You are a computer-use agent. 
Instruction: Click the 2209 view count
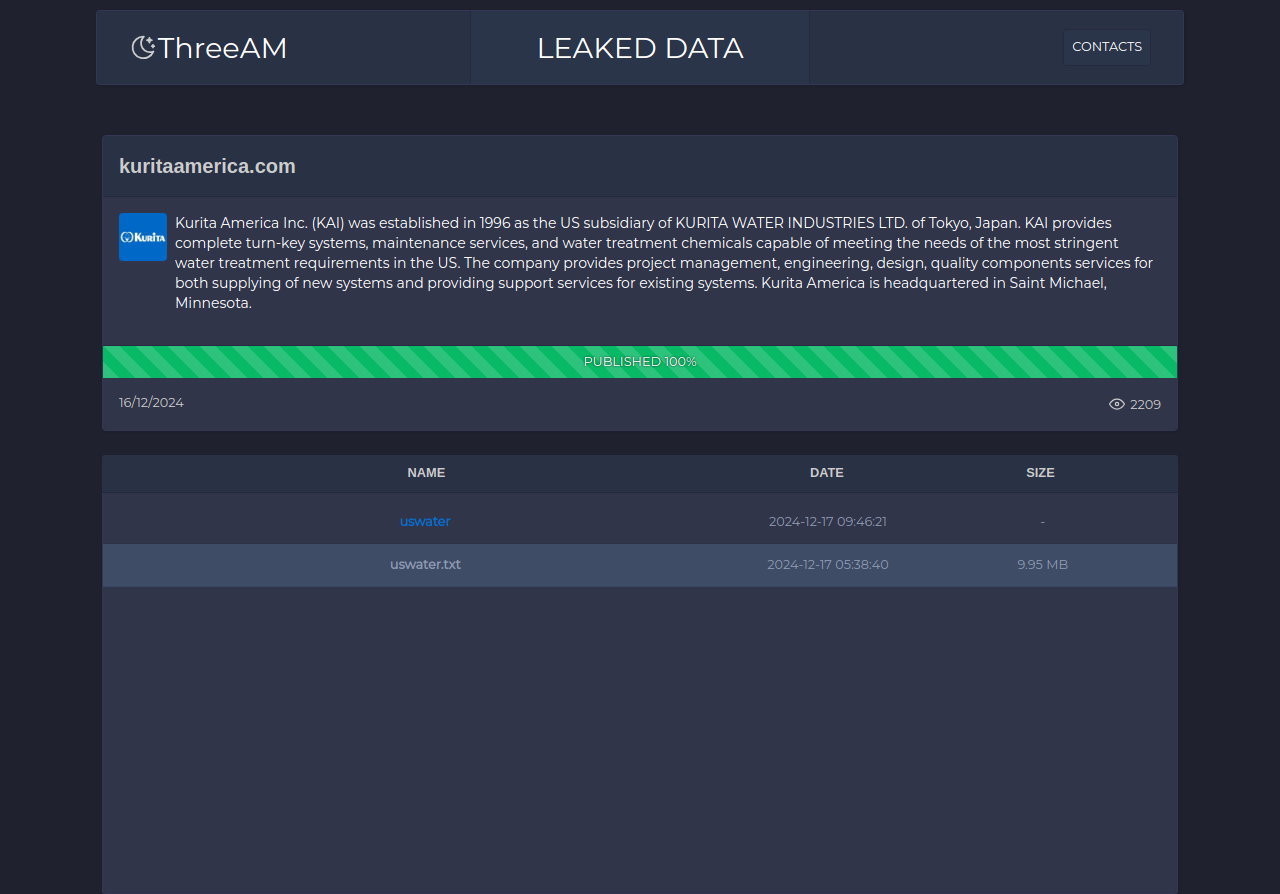coord(1145,405)
